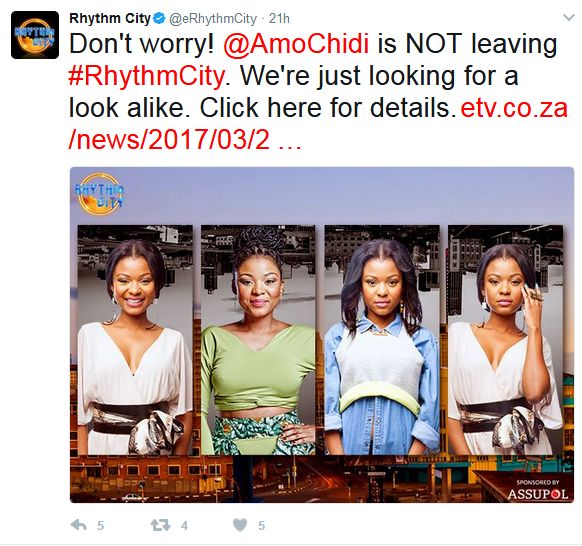The height and width of the screenshot is (546, 582).
Task: Open the portrait in denim jacket
Action: (382, 340)
